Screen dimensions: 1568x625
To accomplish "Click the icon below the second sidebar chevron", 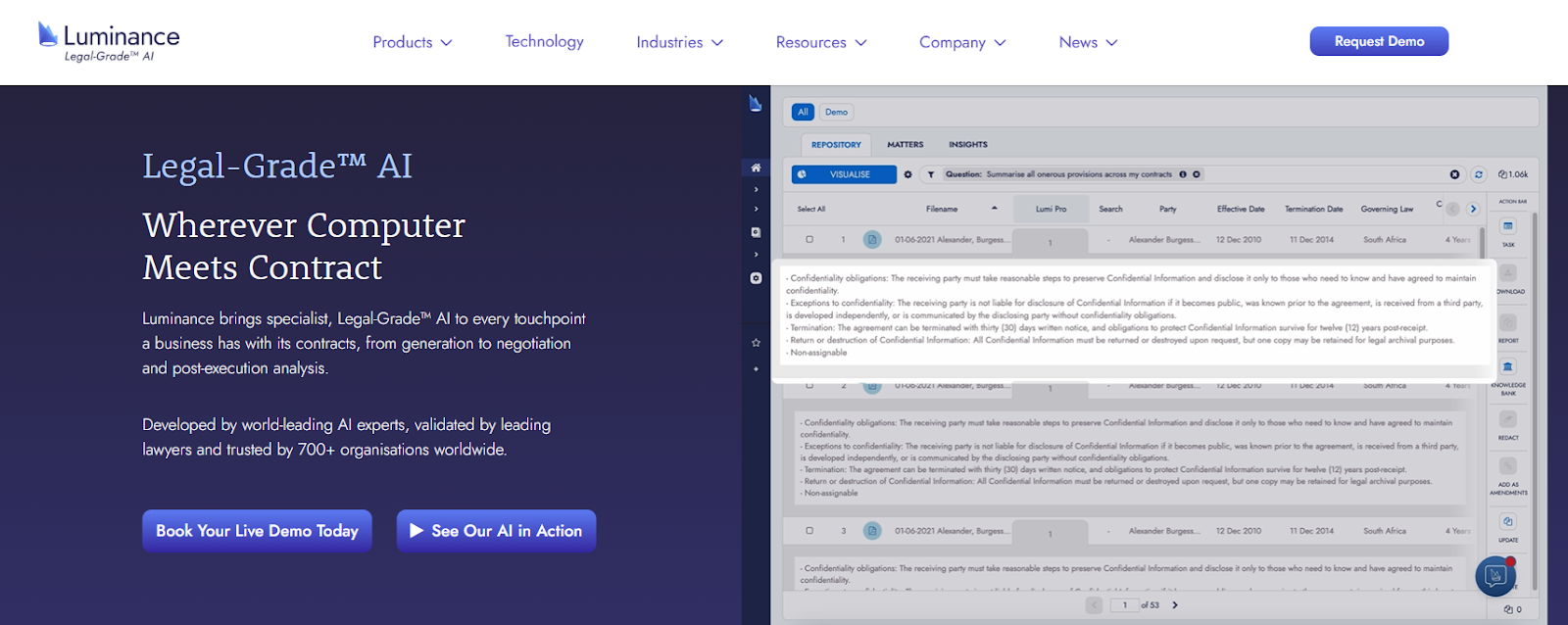I will (756, 233).
